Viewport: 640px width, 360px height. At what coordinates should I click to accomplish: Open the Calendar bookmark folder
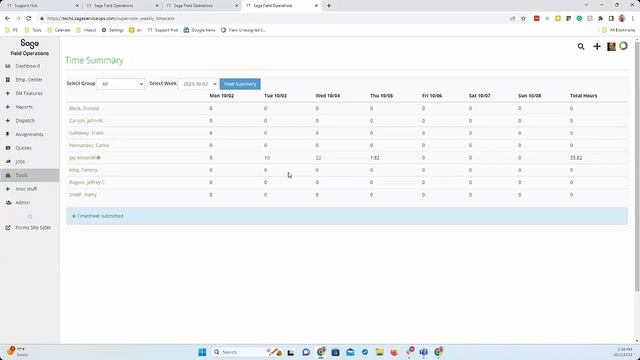pyautogui.click(x=59, y=30)
